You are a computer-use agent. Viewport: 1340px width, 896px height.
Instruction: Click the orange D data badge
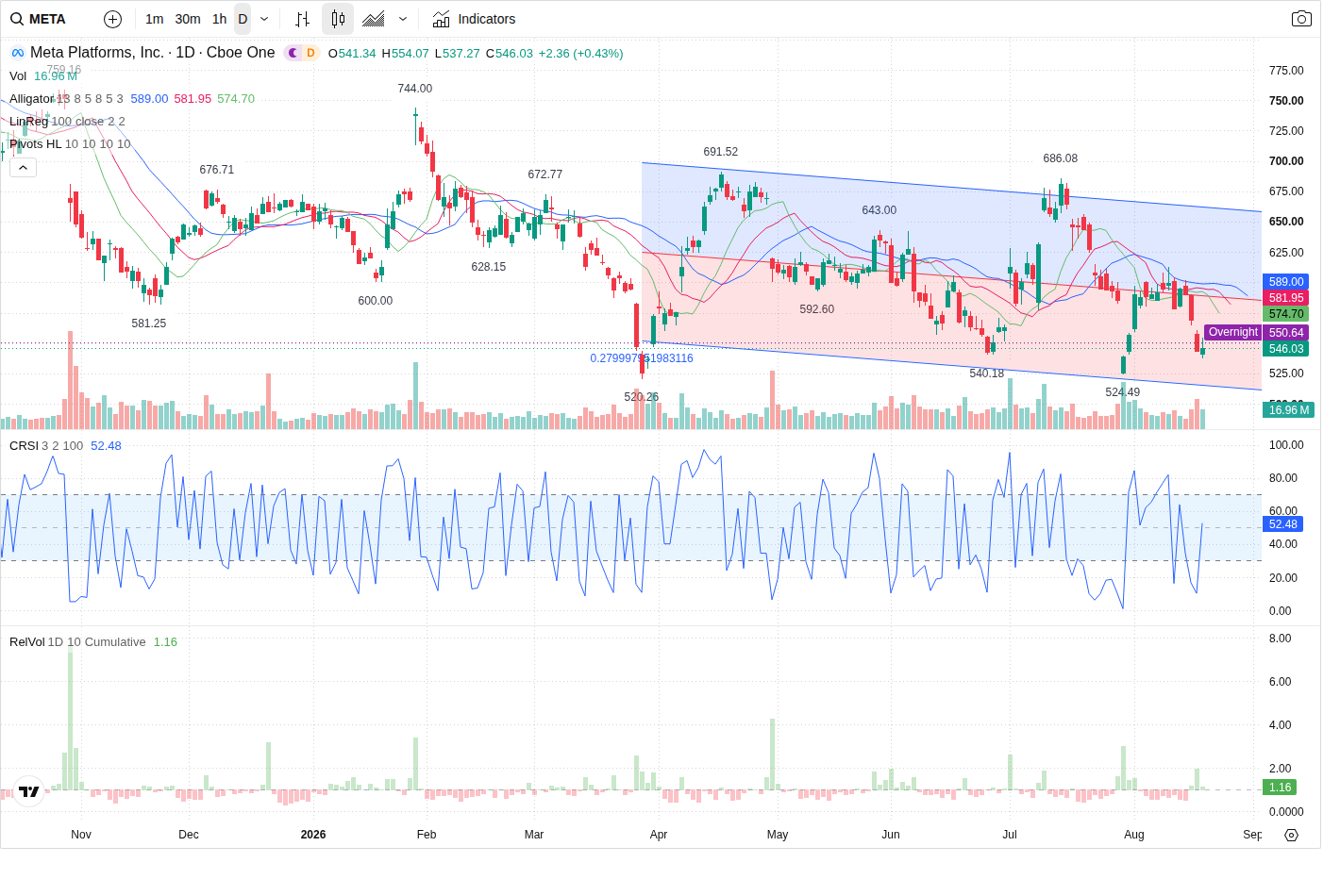click(310, 53)
